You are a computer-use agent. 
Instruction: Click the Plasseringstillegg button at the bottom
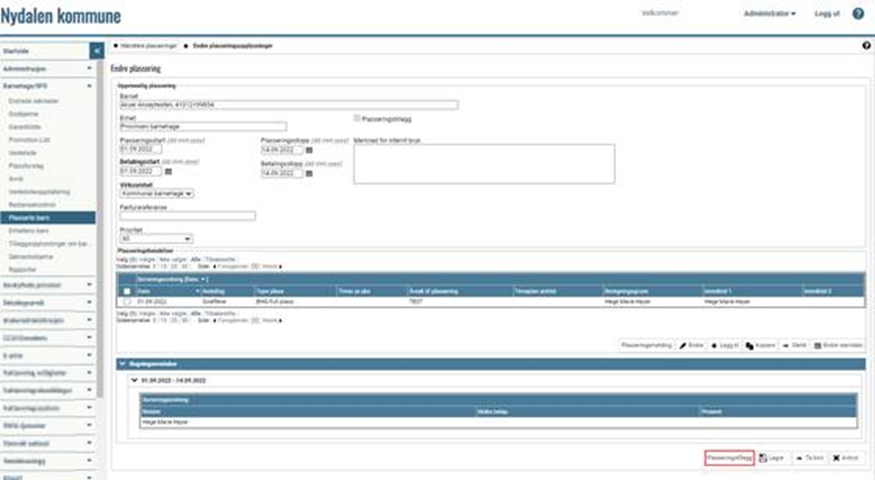pyautogui.click(x=729, y=457)
